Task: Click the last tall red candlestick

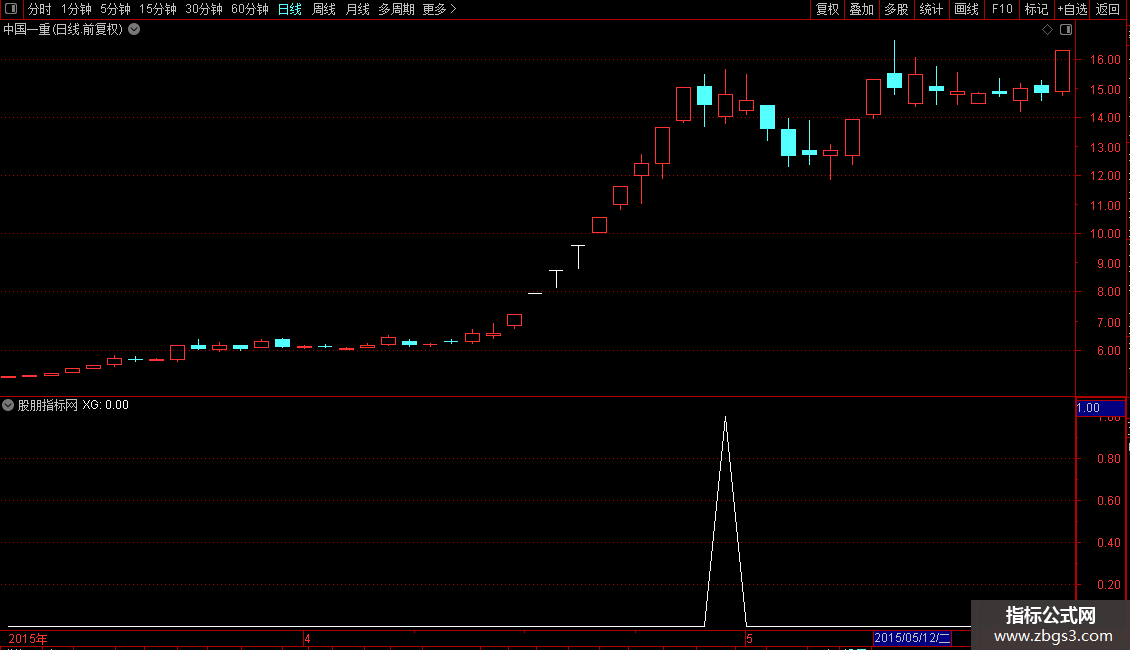Action: 1062,71
